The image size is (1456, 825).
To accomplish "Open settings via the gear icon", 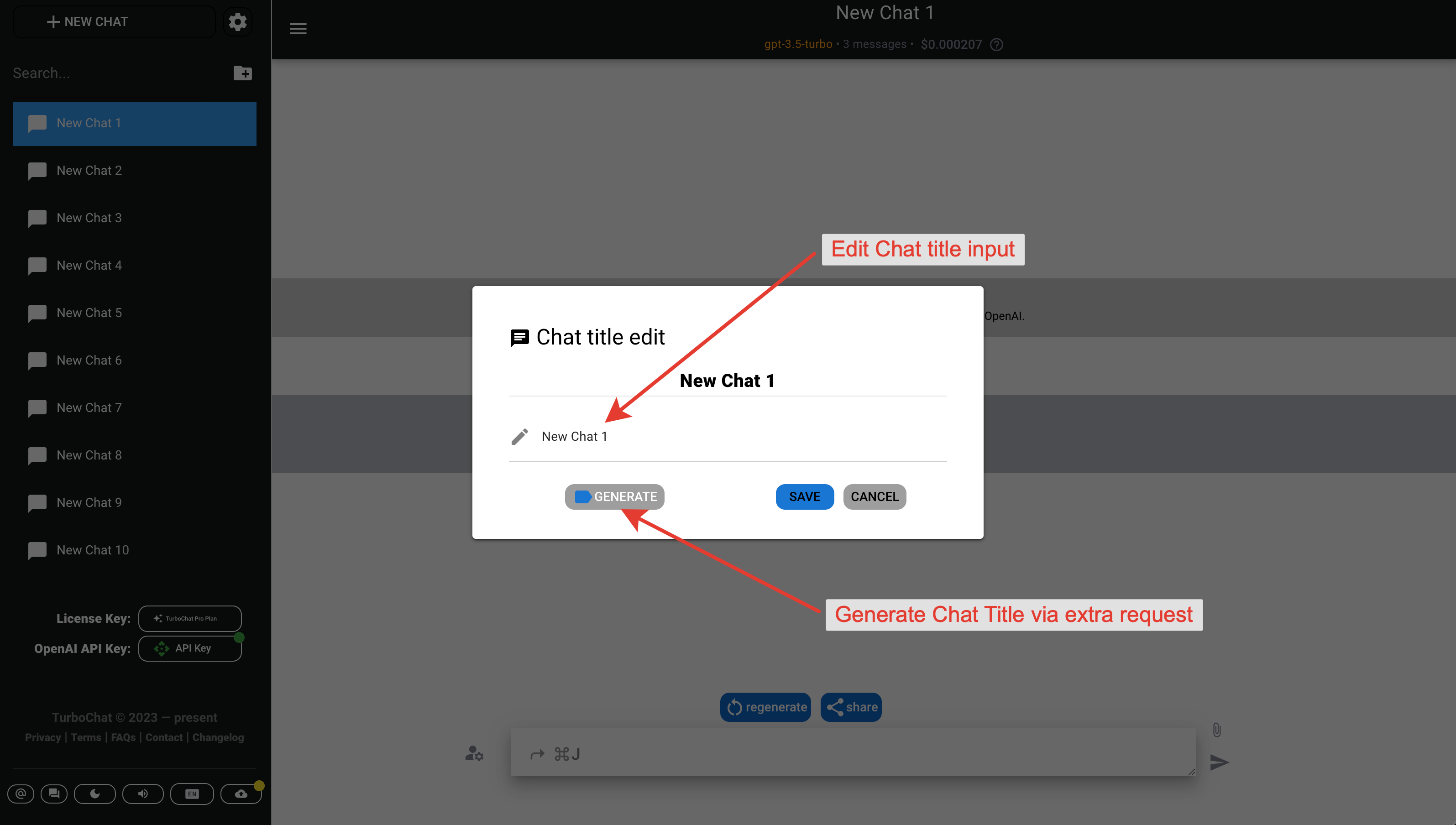I will coord(237,21).
